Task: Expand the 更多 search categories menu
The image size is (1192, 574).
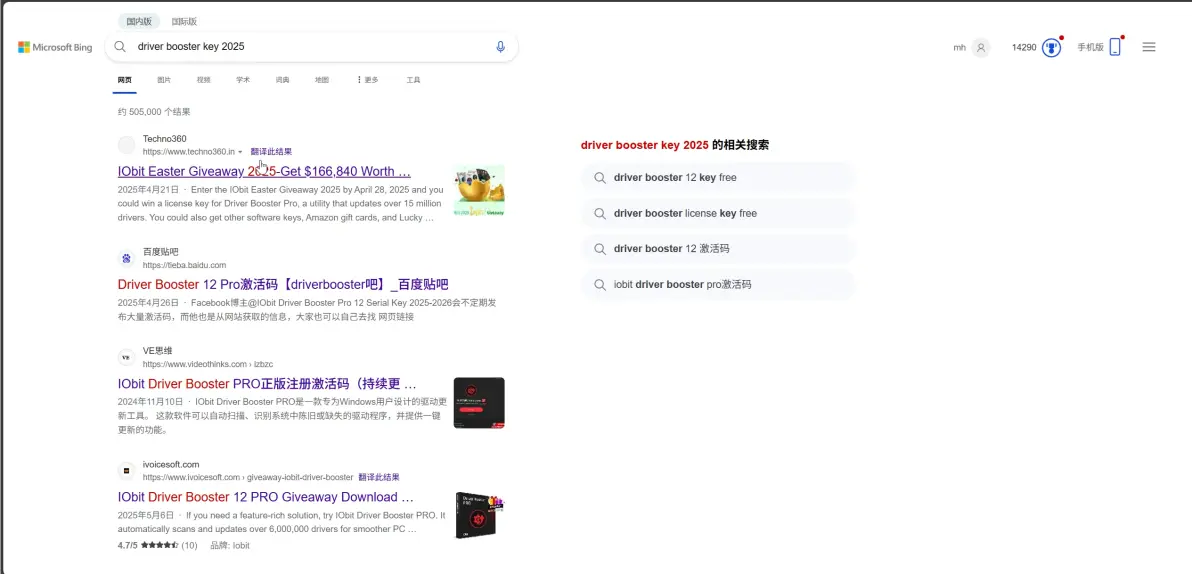Action: click(x=367, y=80)
